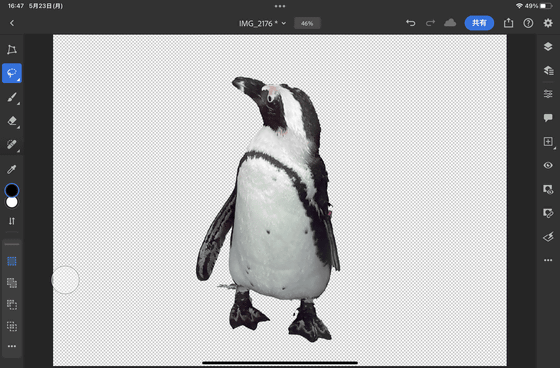Open the 46% zoom level field
Screen dimensions: 560x368
point(307,24)
